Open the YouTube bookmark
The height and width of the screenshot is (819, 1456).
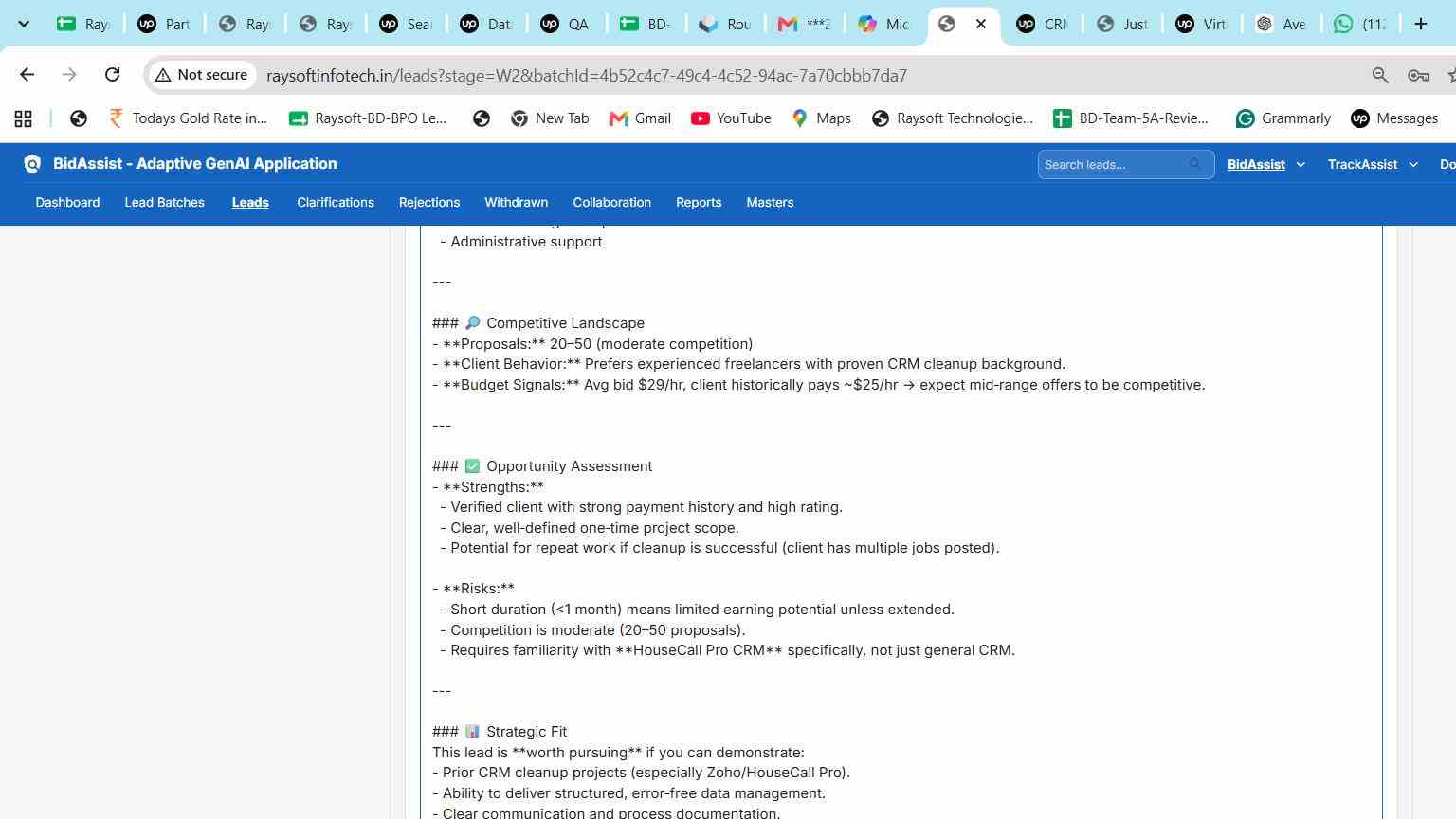point(731,118)
